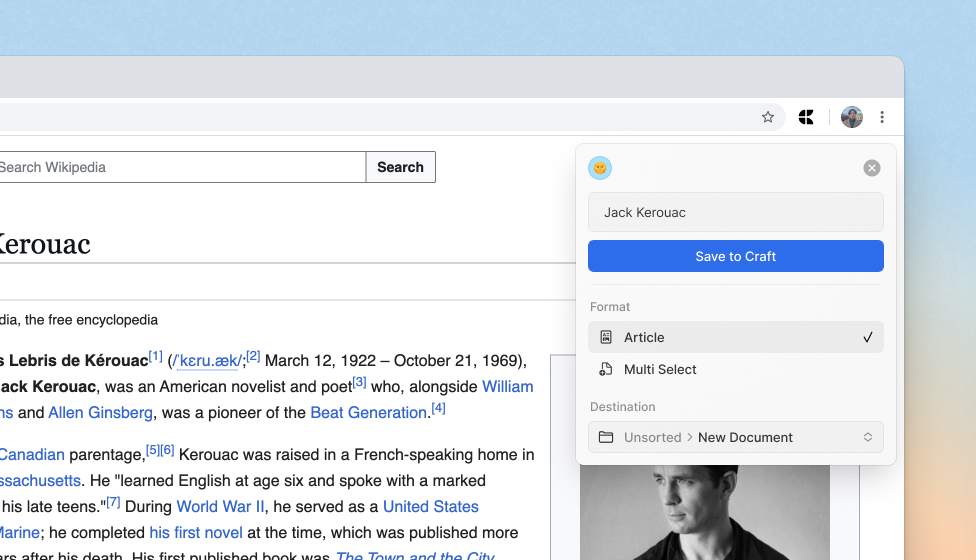This screenshot has height=560, width=976.
Task: Click the Article checkmark
Action: [868, 337]
